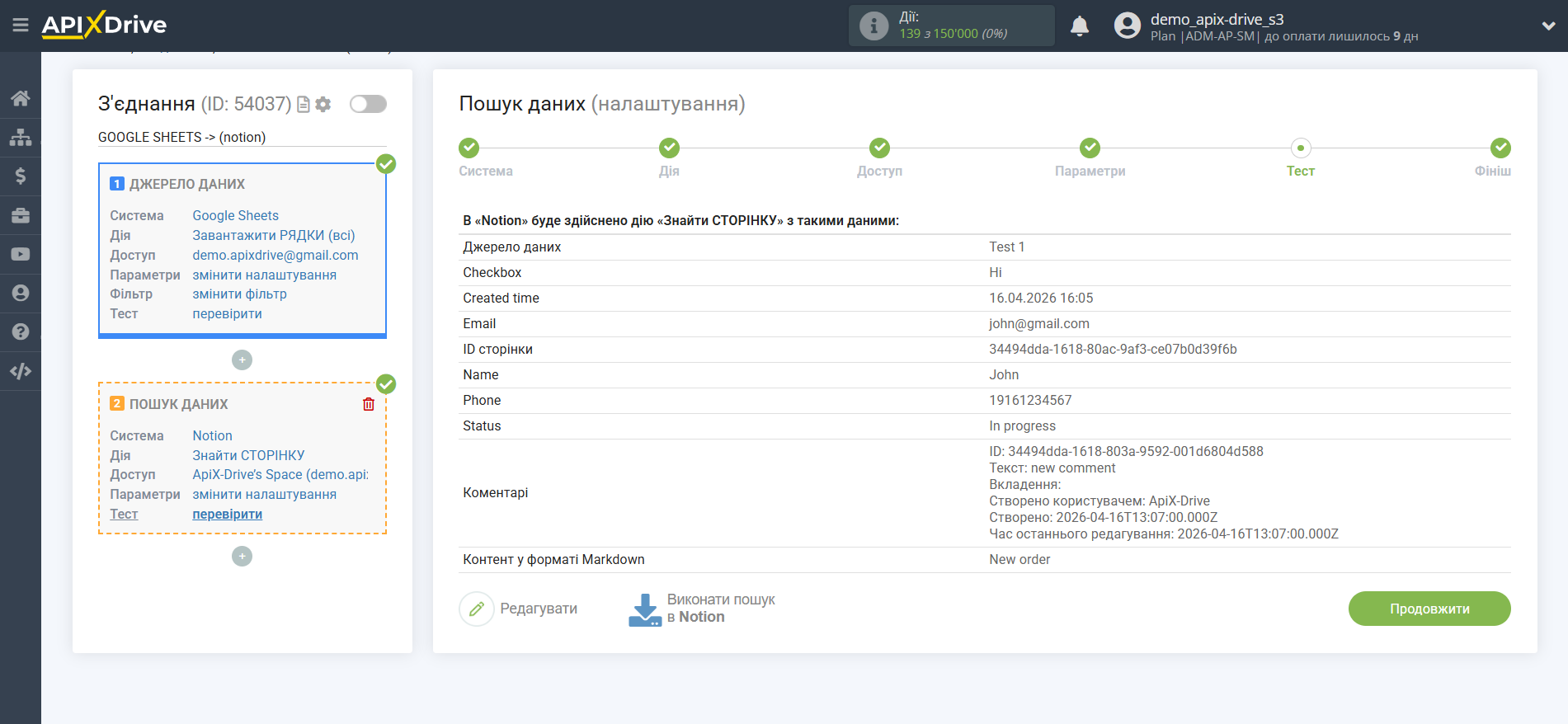The width and height of the screenshot is (1568, 724).
Task: Go to the 'Система' step
Action: (469, 148)
